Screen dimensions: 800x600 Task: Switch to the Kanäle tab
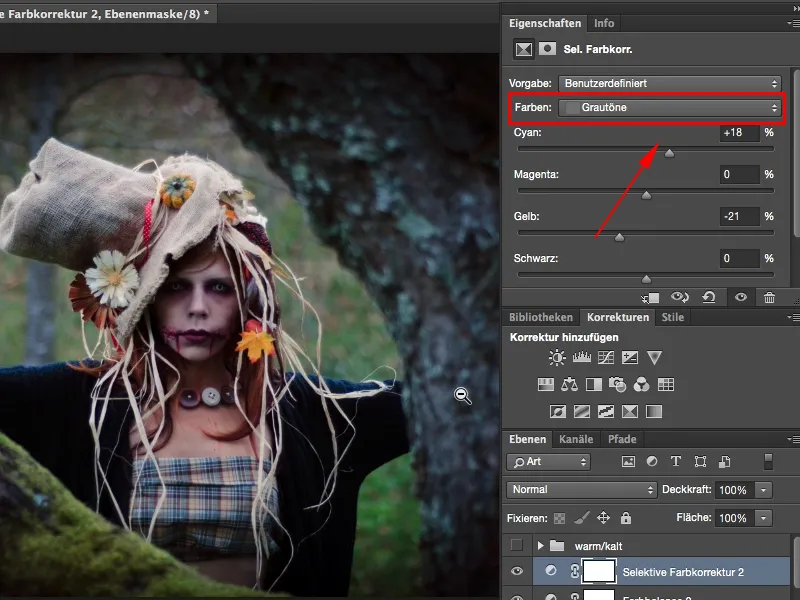coord(576,439)
